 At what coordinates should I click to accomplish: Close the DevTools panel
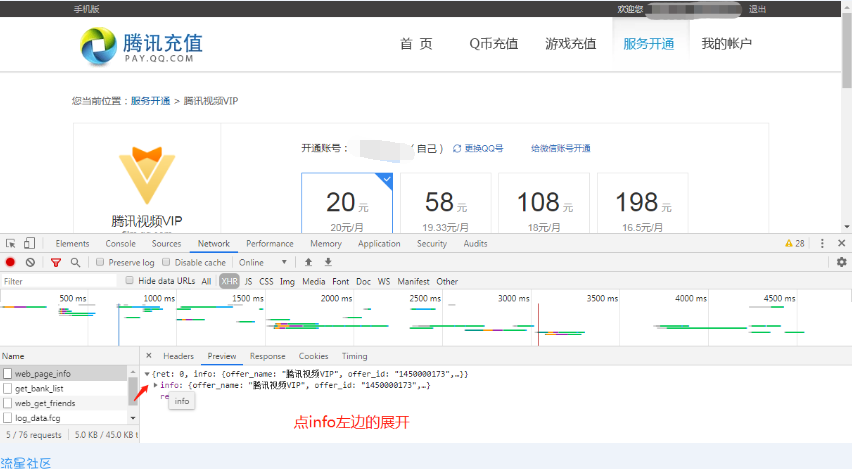click(842, 243)
